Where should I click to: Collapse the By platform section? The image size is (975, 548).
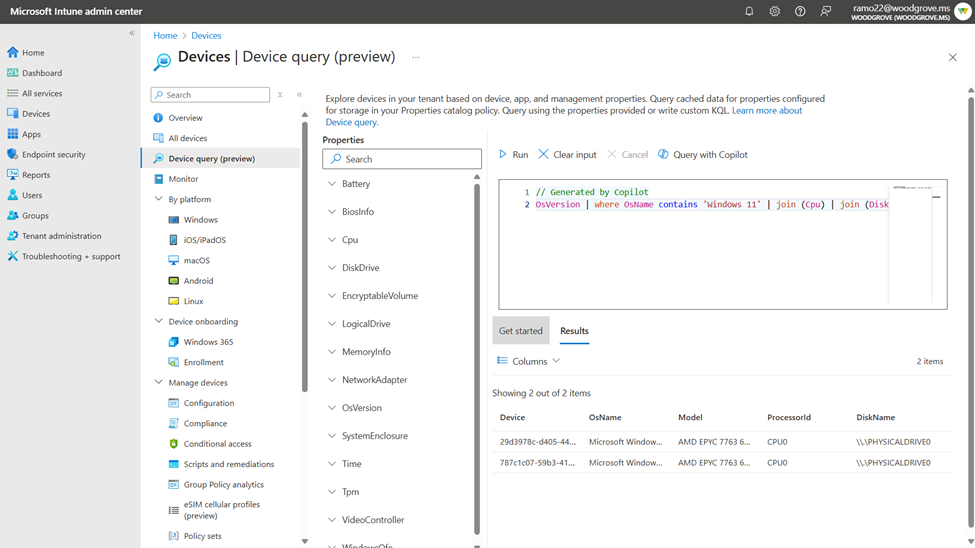[159, 199]
